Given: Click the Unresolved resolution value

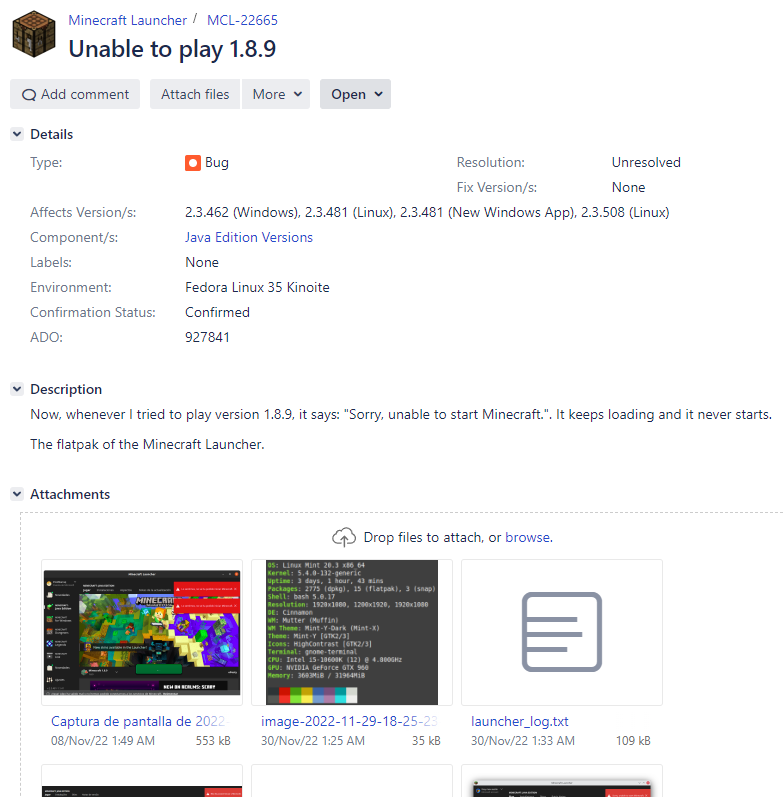Looking at the screenshot, I should [x=646, y=163].
